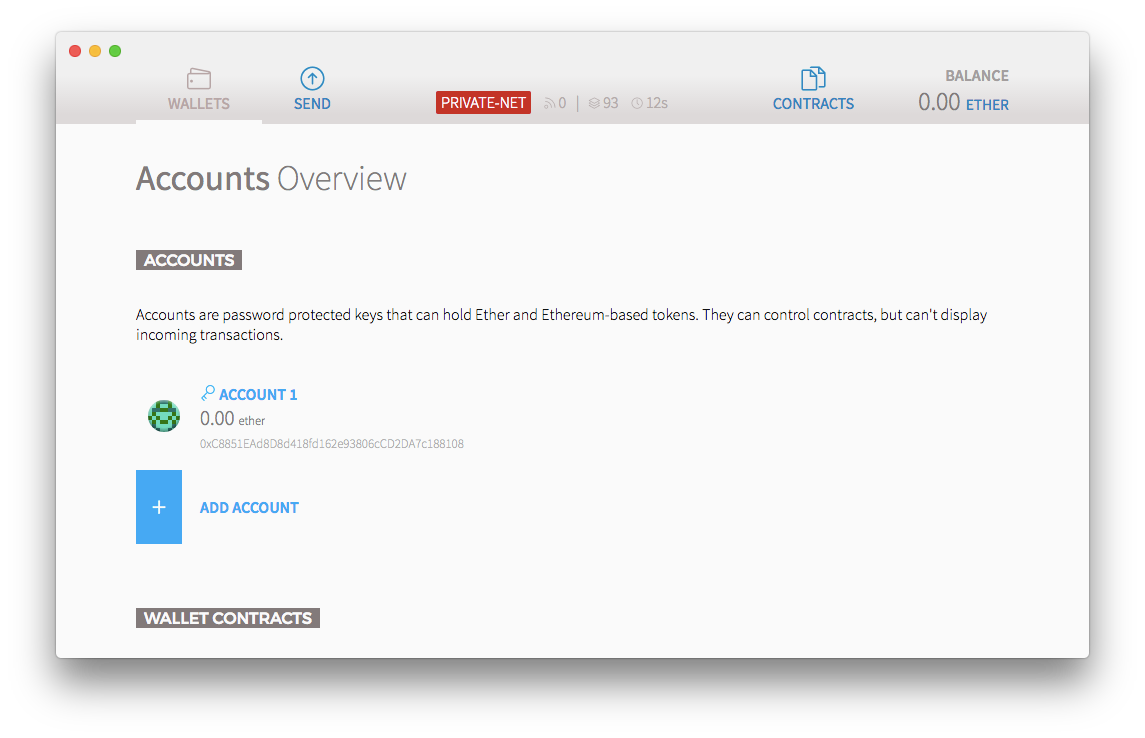
Task: Select Account 1's 0xC8851 address
Action: [331, 443]
